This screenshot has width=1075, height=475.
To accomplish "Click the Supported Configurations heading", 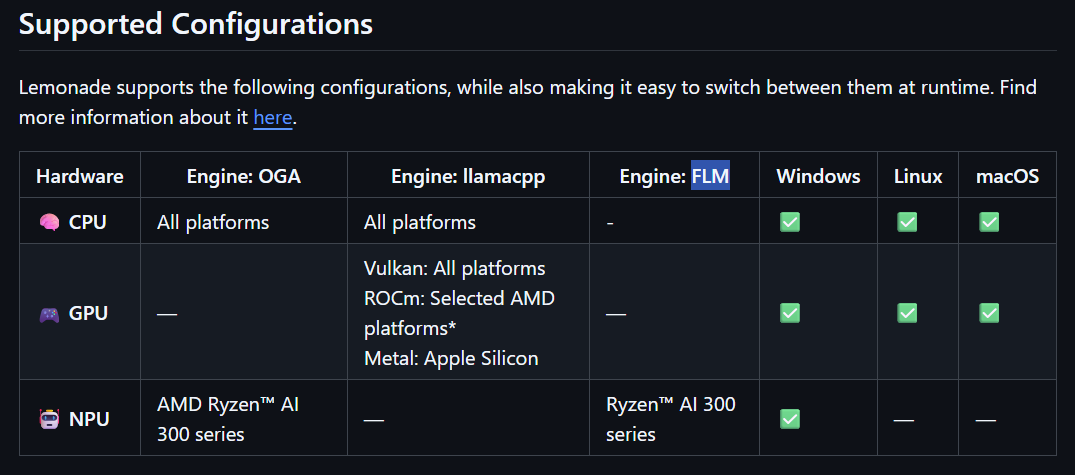I will 196,24.
